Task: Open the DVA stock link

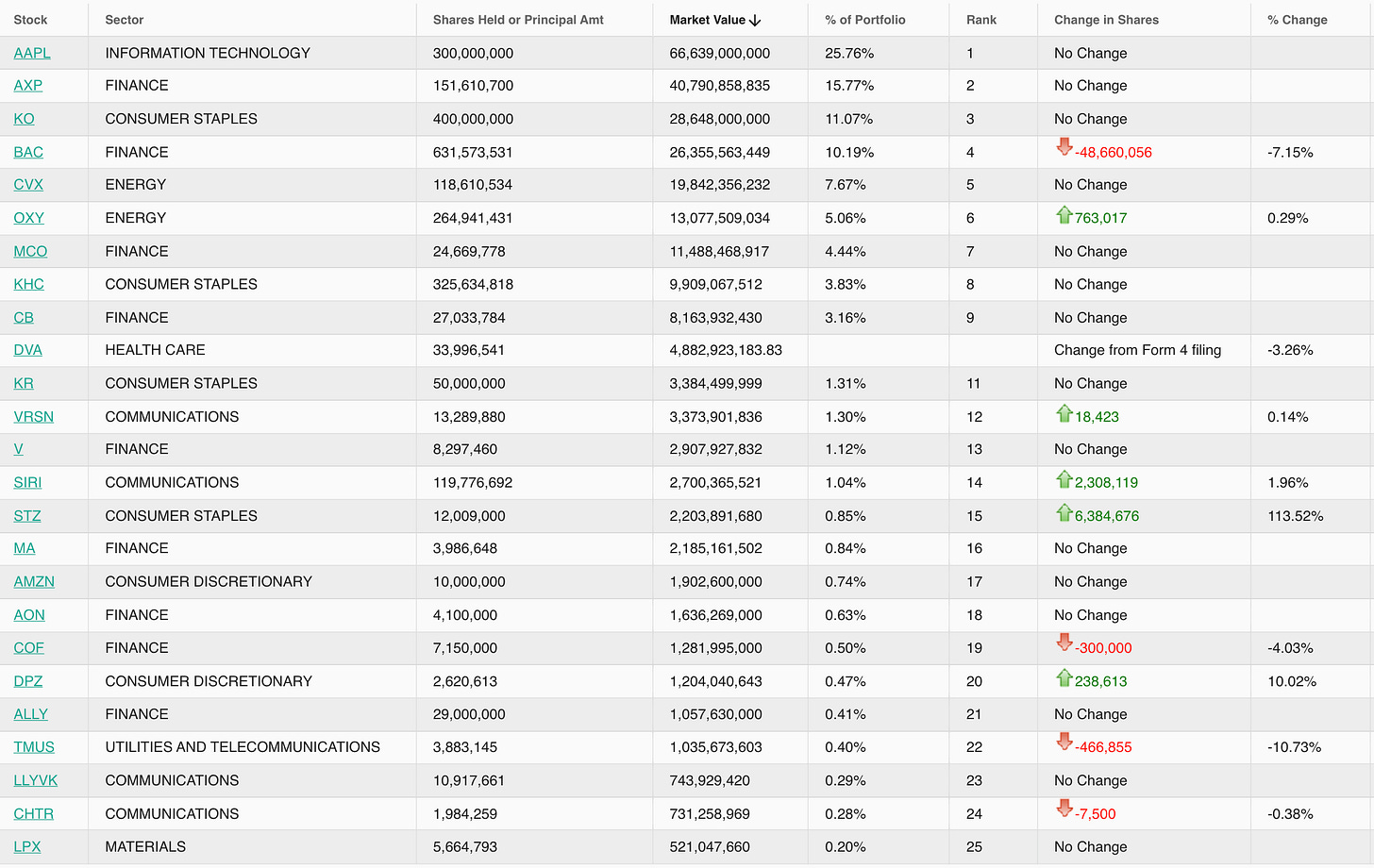Action: 28,350
